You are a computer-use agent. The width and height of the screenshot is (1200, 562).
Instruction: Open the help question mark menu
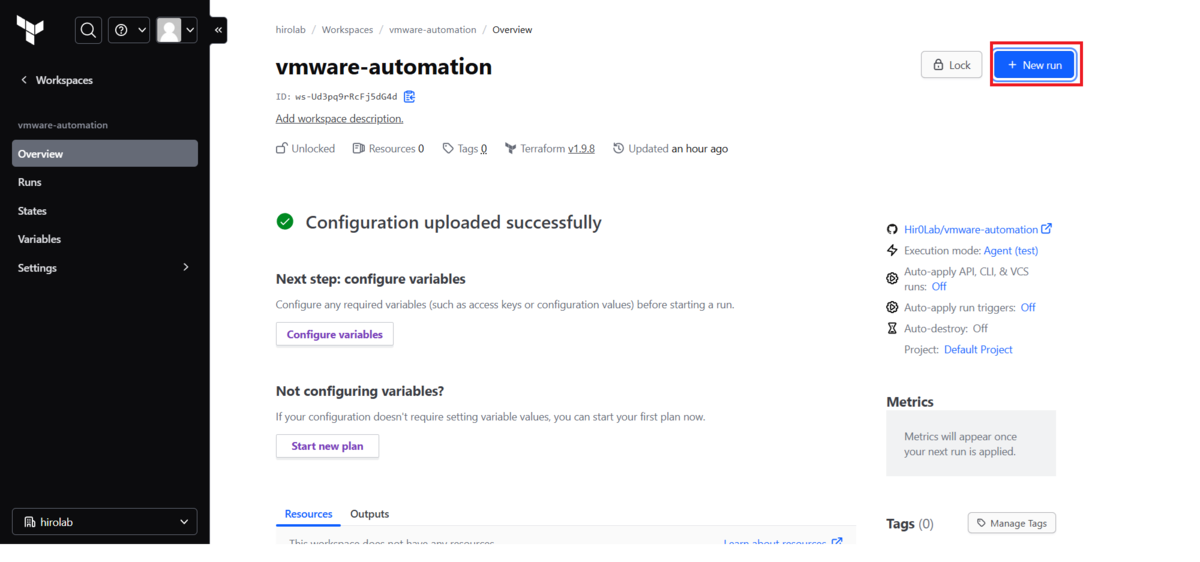(x=129, y=30)
